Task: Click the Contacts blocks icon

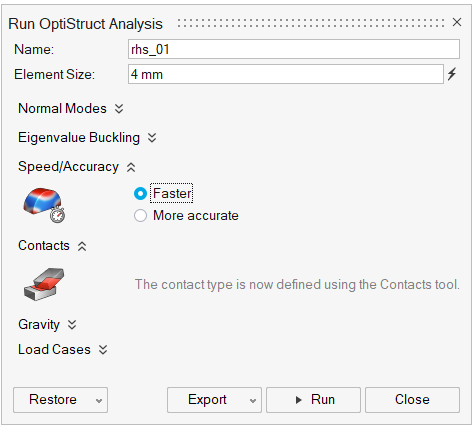Action: [x=44, y=284]
